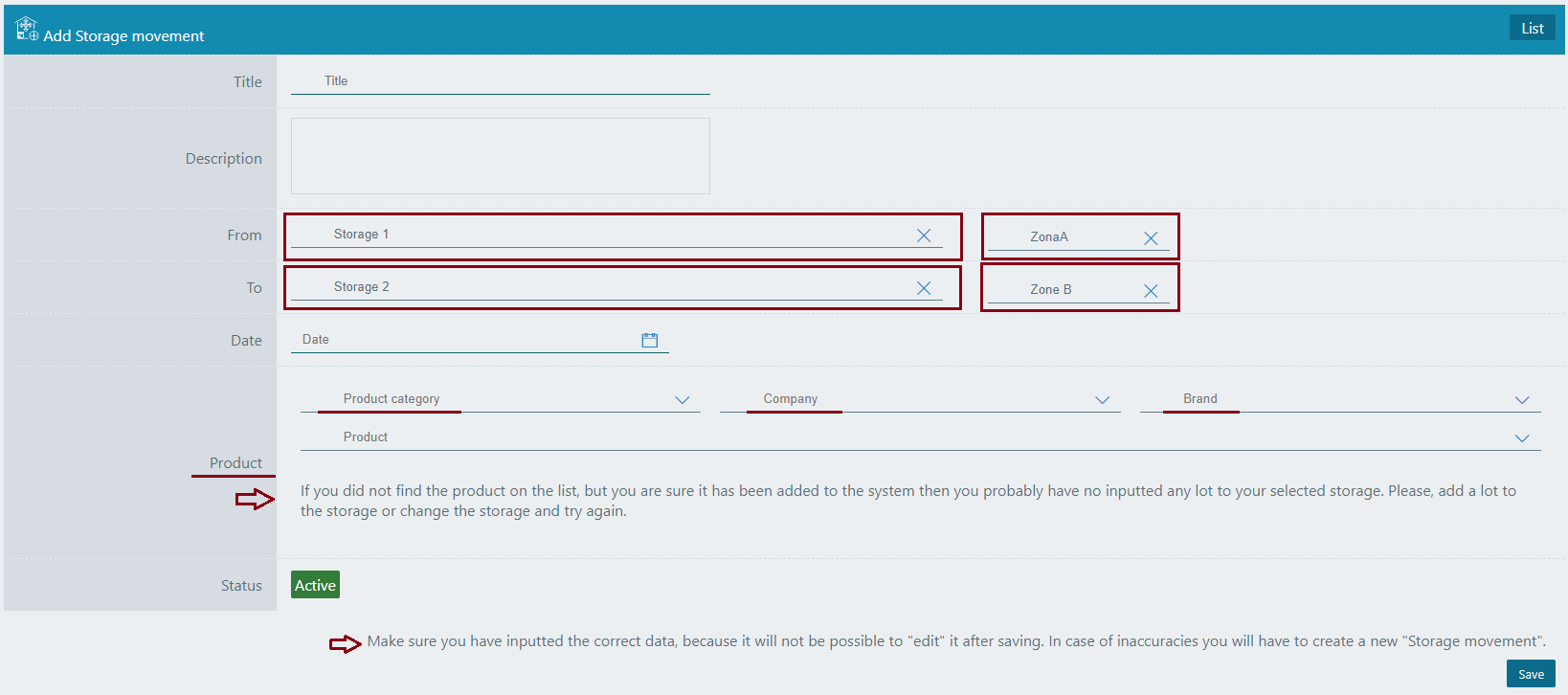Click inside the Description text area

[x=500, y=156]
